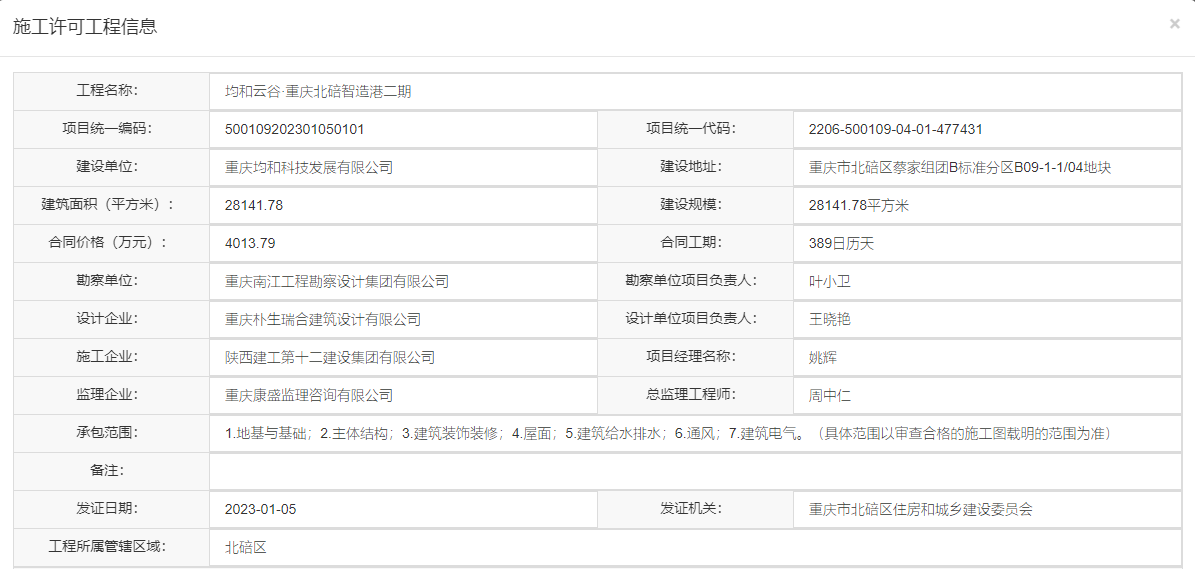Click the 建设规模 label
Image resolution: width=1195 pixels, height=569 pixels.
690,205
